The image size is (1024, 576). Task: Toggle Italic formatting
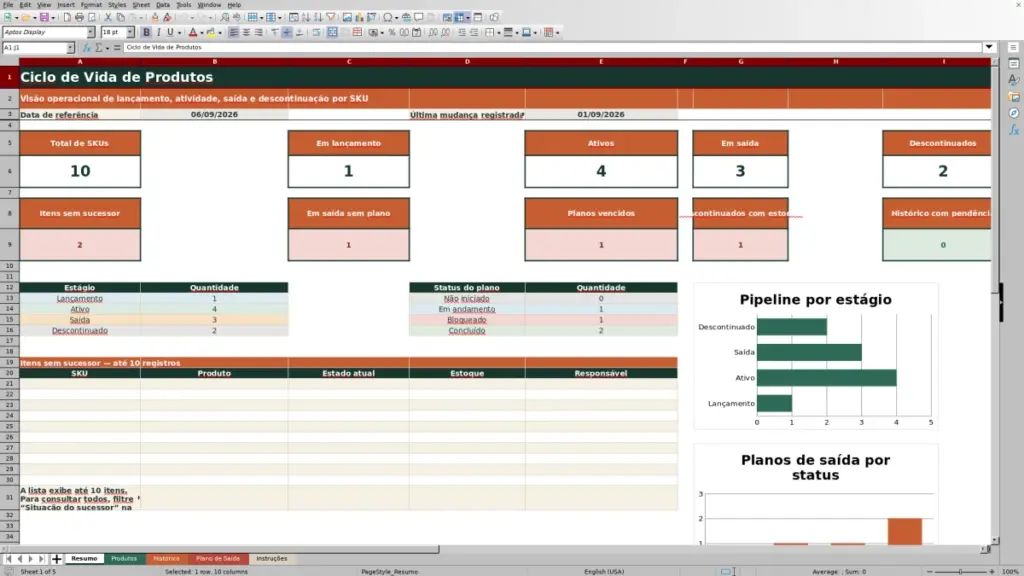point(158,32)
